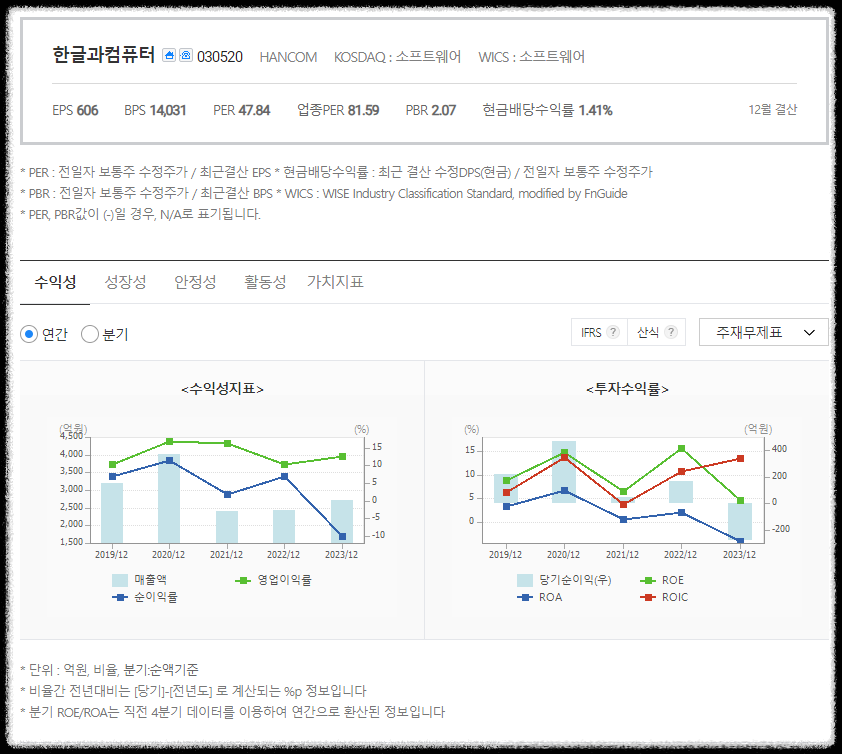This screenshot has height=754, width=842.
Task: Click the 2020/12 매출액 bar in 수익성지표
Action: click(169, 498)
